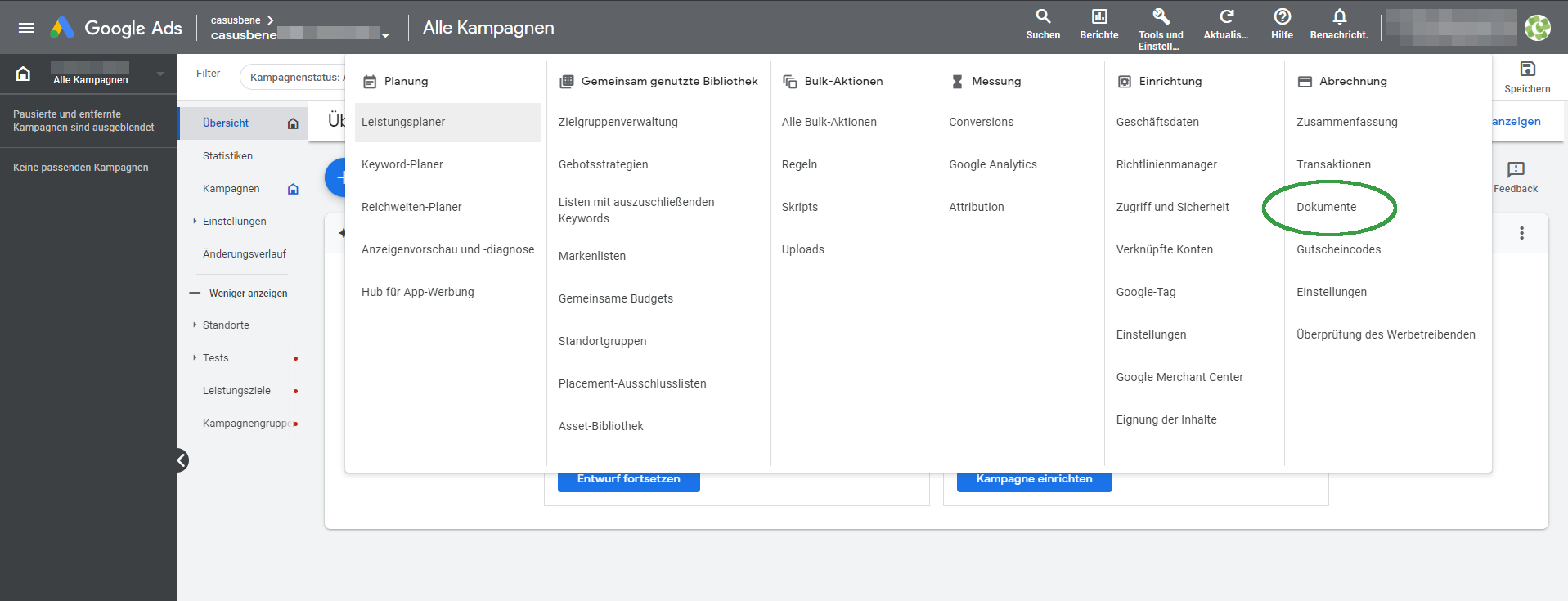Viewport: 1568px width, 601px height.
Task: Open Tools und Einstellungen wrench icon
Action: point(1161,16)
